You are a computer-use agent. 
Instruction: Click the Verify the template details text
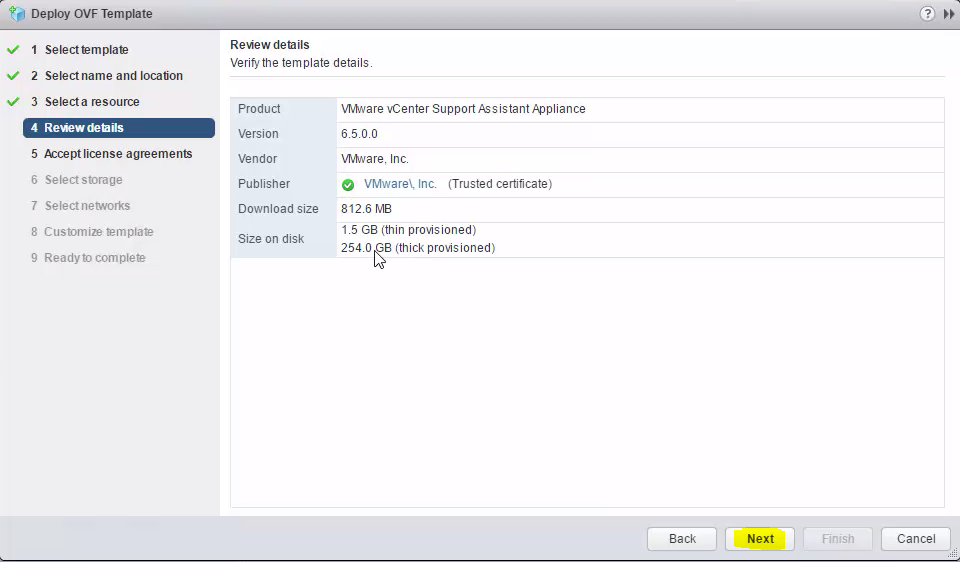coord(301,63)
